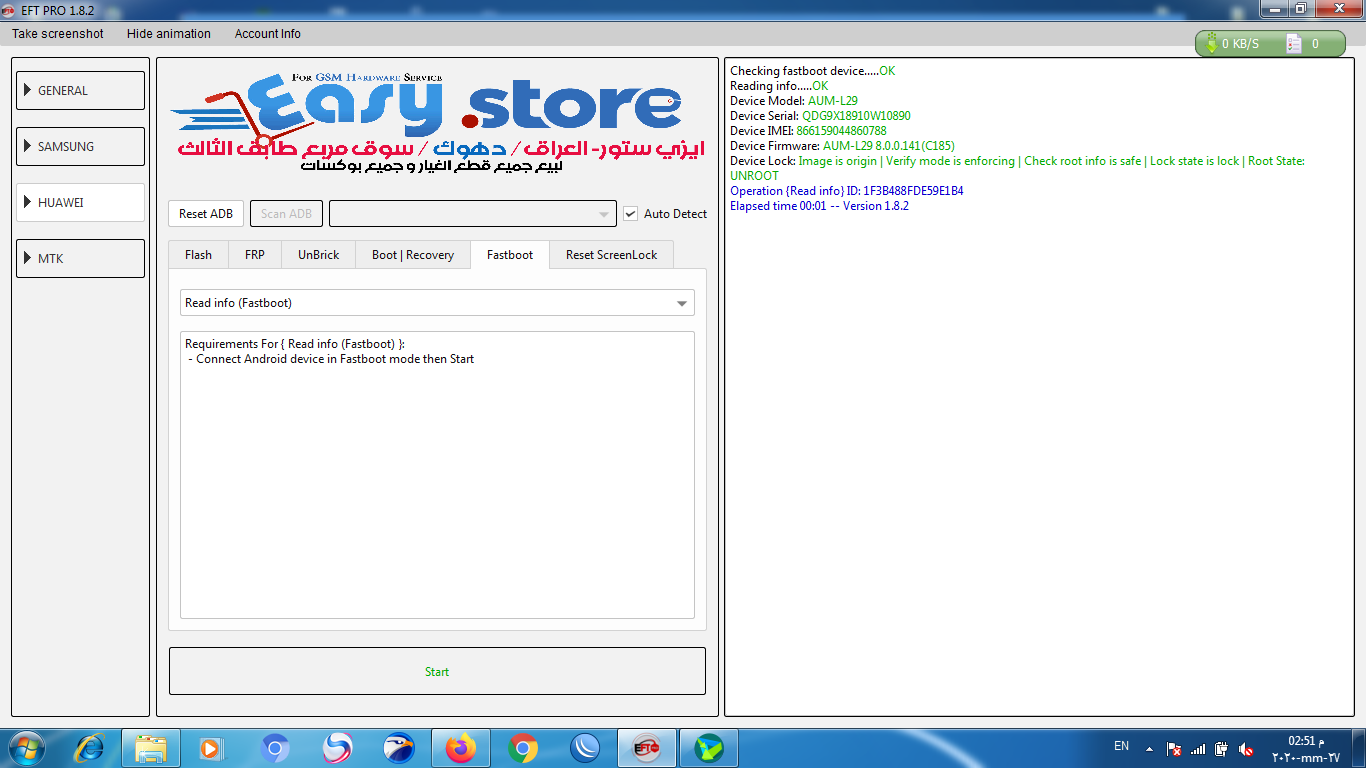Image resolution: width=1366 pixels, height=768 pixels.
Task: Click the Start button
Action: click(x=437, y=671)
